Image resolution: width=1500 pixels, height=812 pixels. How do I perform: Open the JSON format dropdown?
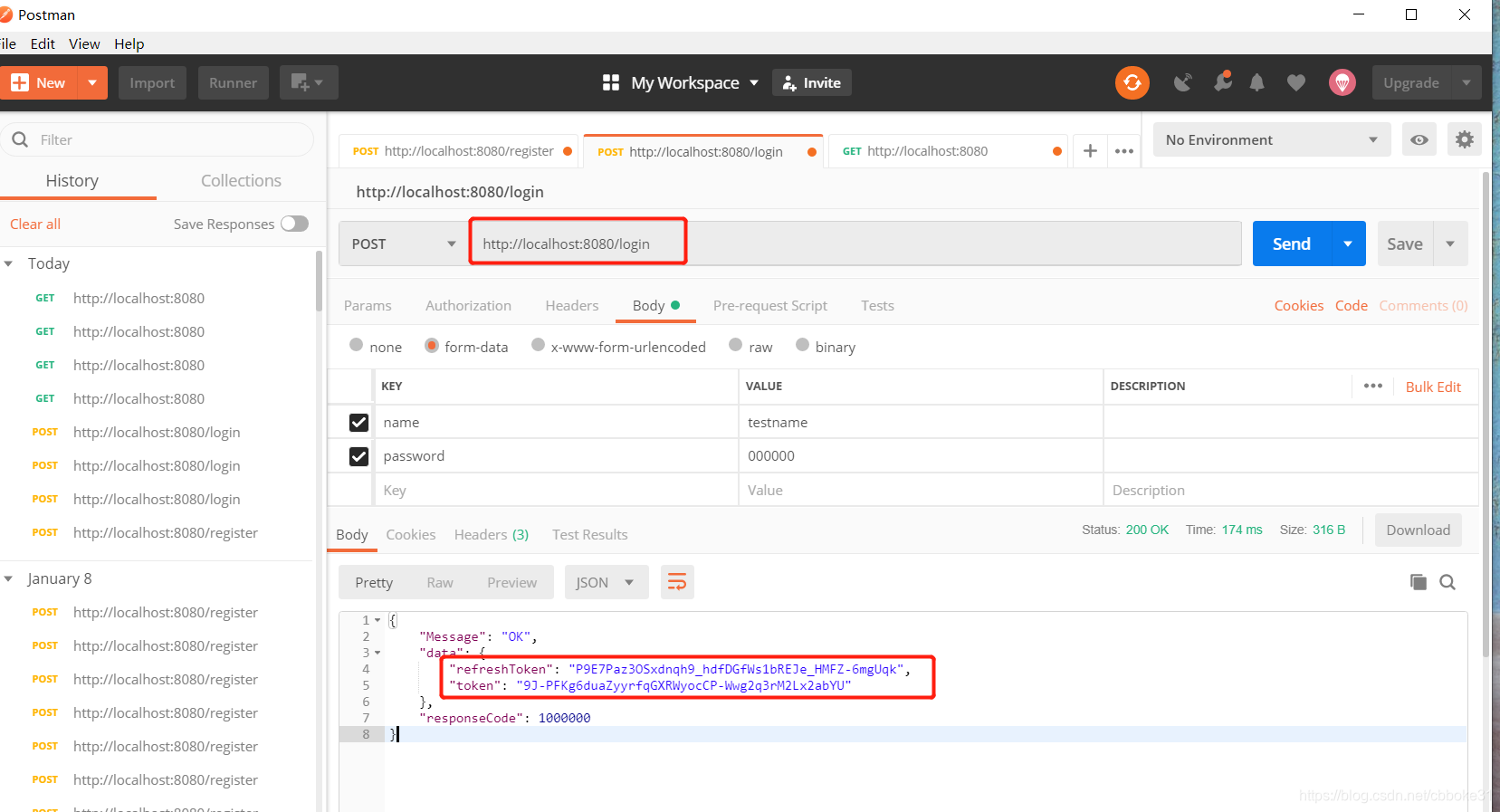(x=606, y=582)
